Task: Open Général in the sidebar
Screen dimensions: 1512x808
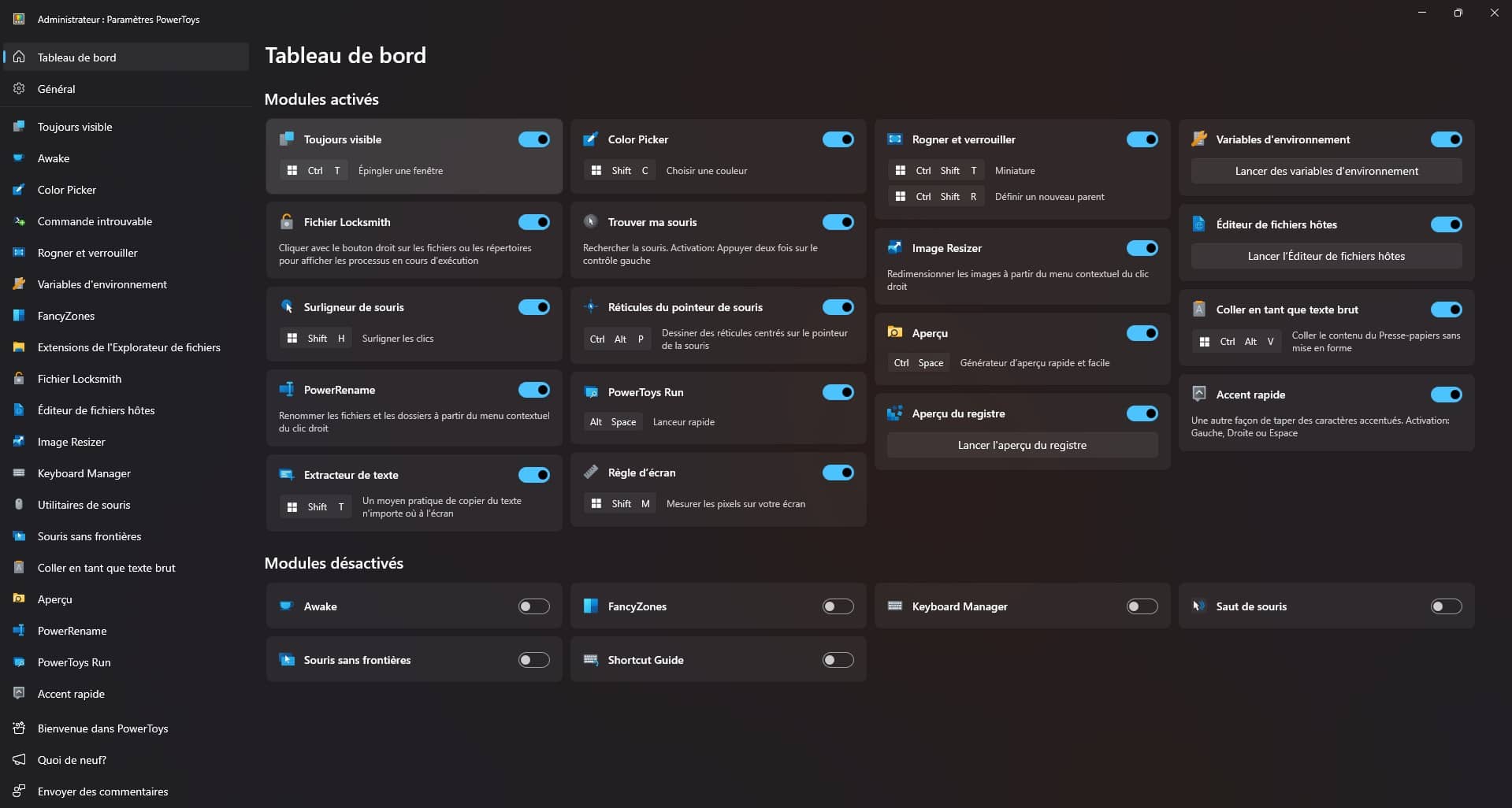Action: tap(126, 89)
